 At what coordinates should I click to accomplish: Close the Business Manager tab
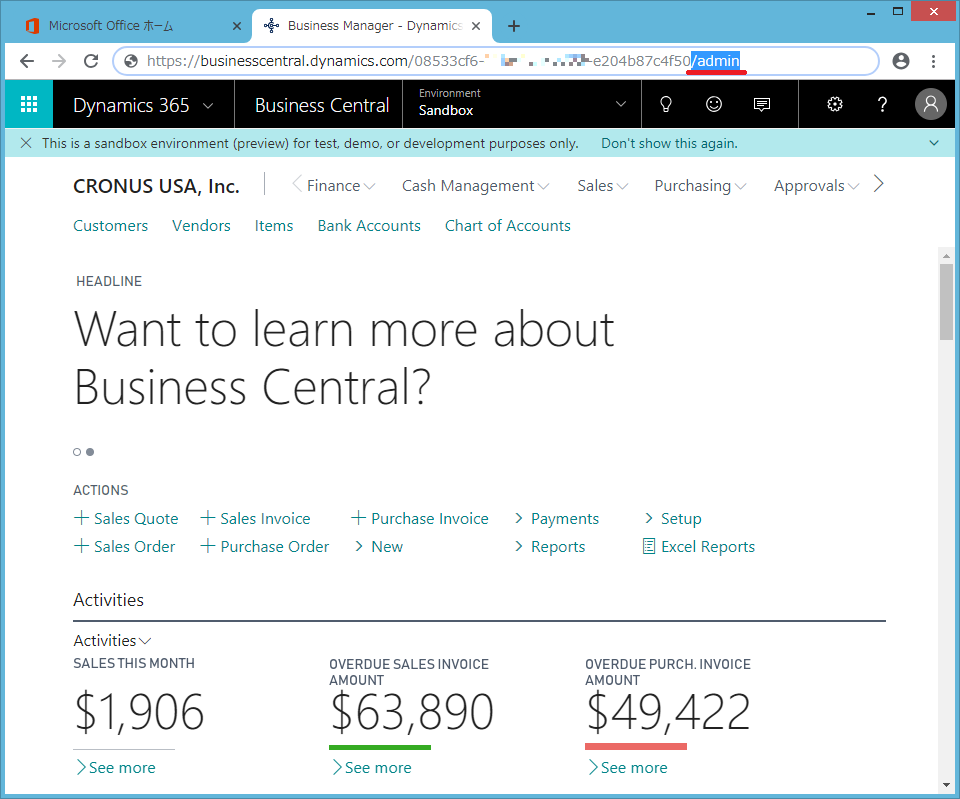point(476,26)
